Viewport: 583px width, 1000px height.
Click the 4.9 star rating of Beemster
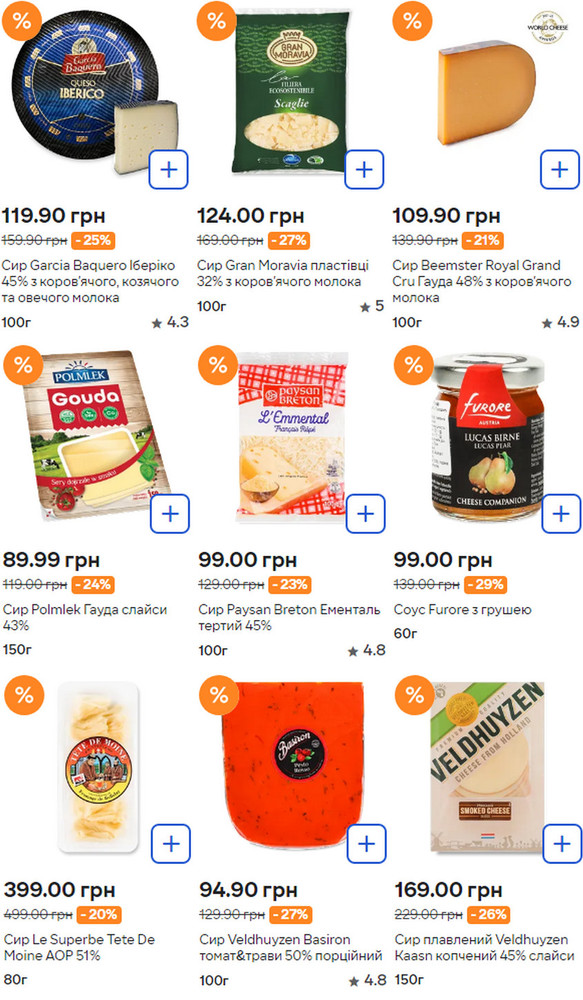(x=560, y=322)
